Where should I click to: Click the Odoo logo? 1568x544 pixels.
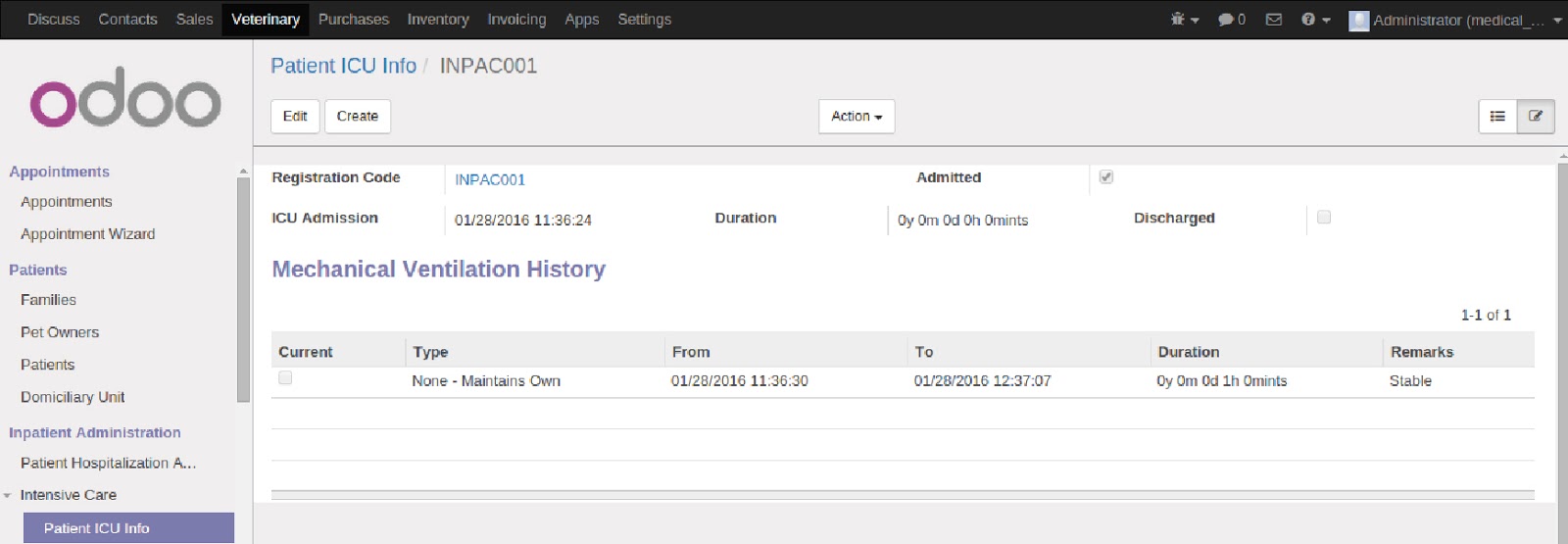(125, 98)
